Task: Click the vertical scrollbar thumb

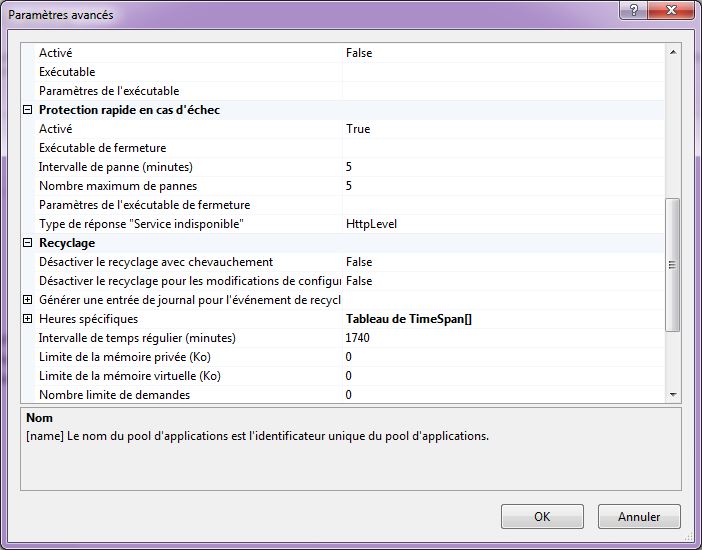Action: pos(672,265)
